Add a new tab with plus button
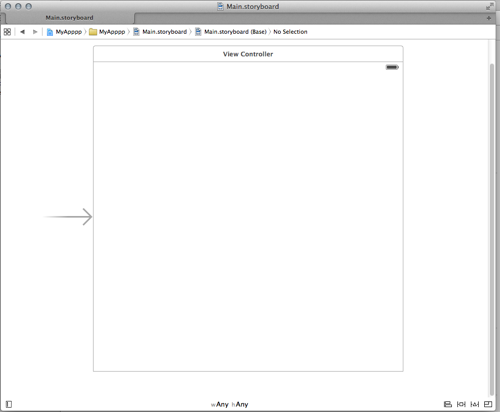Image resolution: width=500 pixels, height=412 pixels. pyautogui.click(x=489, y=18)
